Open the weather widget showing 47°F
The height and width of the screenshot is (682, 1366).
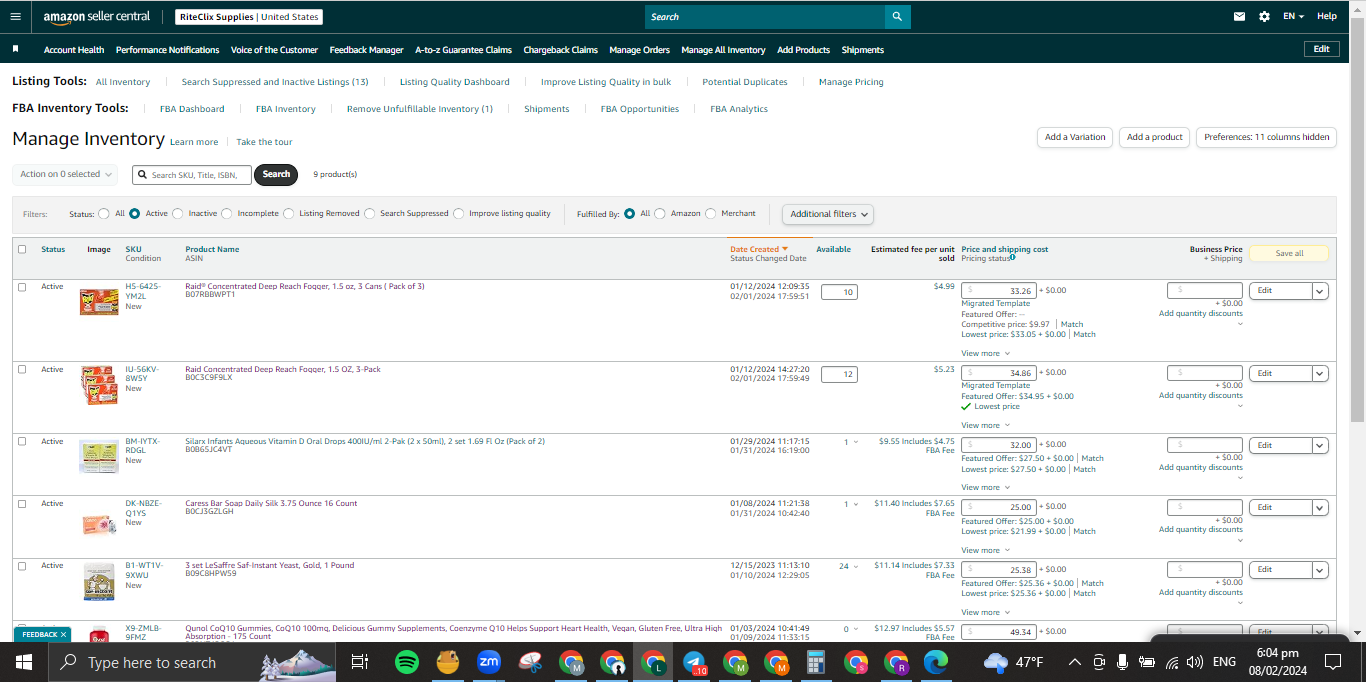click(1014, 662)
